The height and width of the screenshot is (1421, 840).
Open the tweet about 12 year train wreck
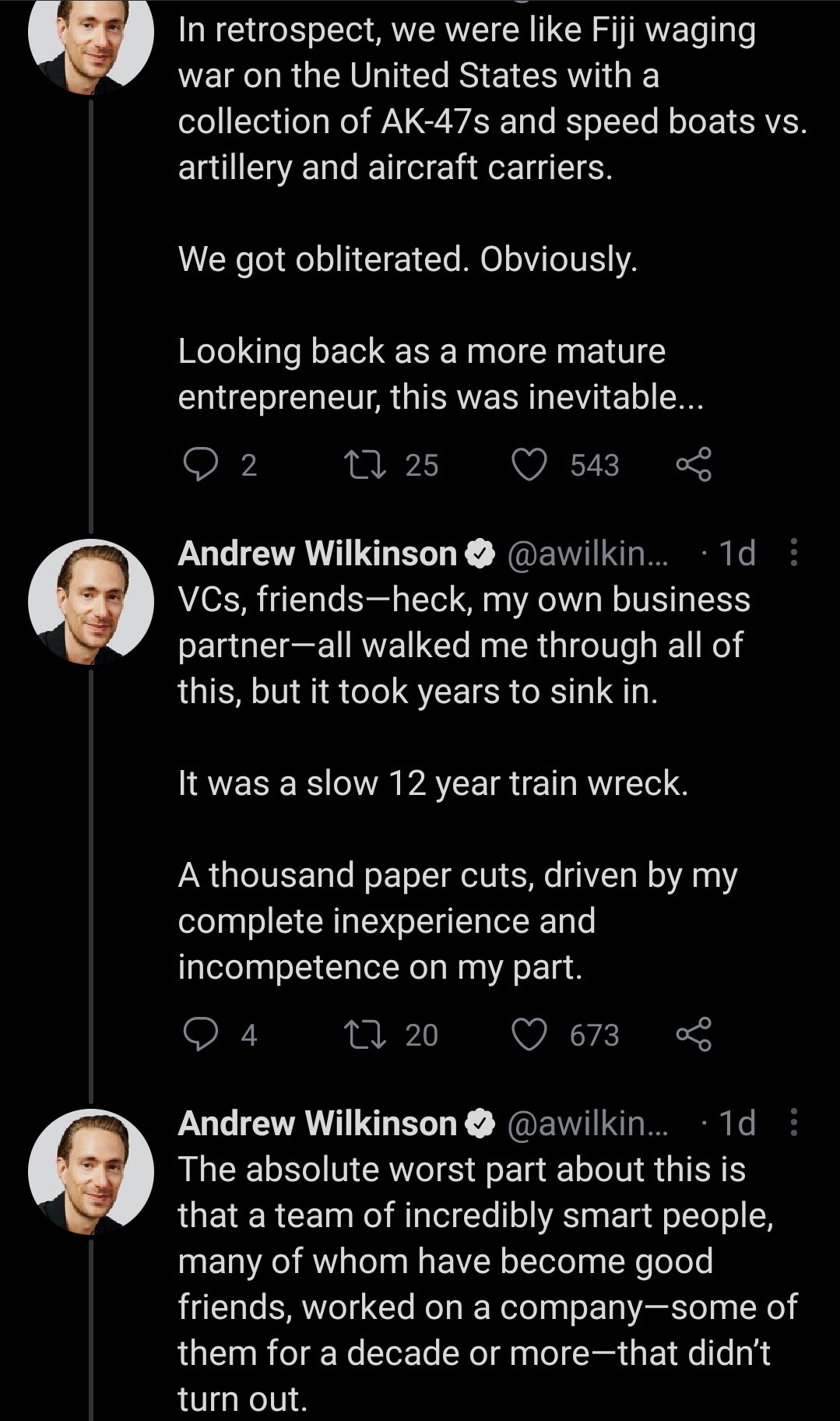(433, 783)
